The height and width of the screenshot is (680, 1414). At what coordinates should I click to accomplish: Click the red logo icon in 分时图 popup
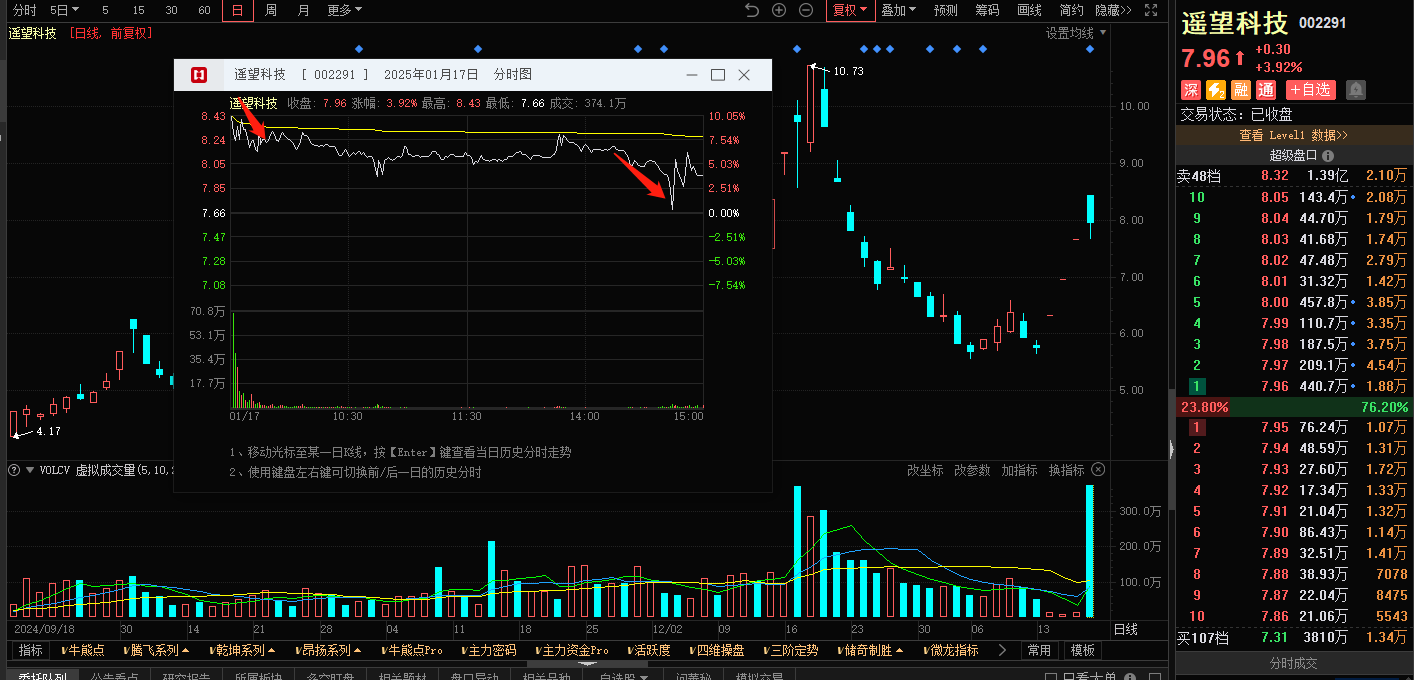(198, 75)
